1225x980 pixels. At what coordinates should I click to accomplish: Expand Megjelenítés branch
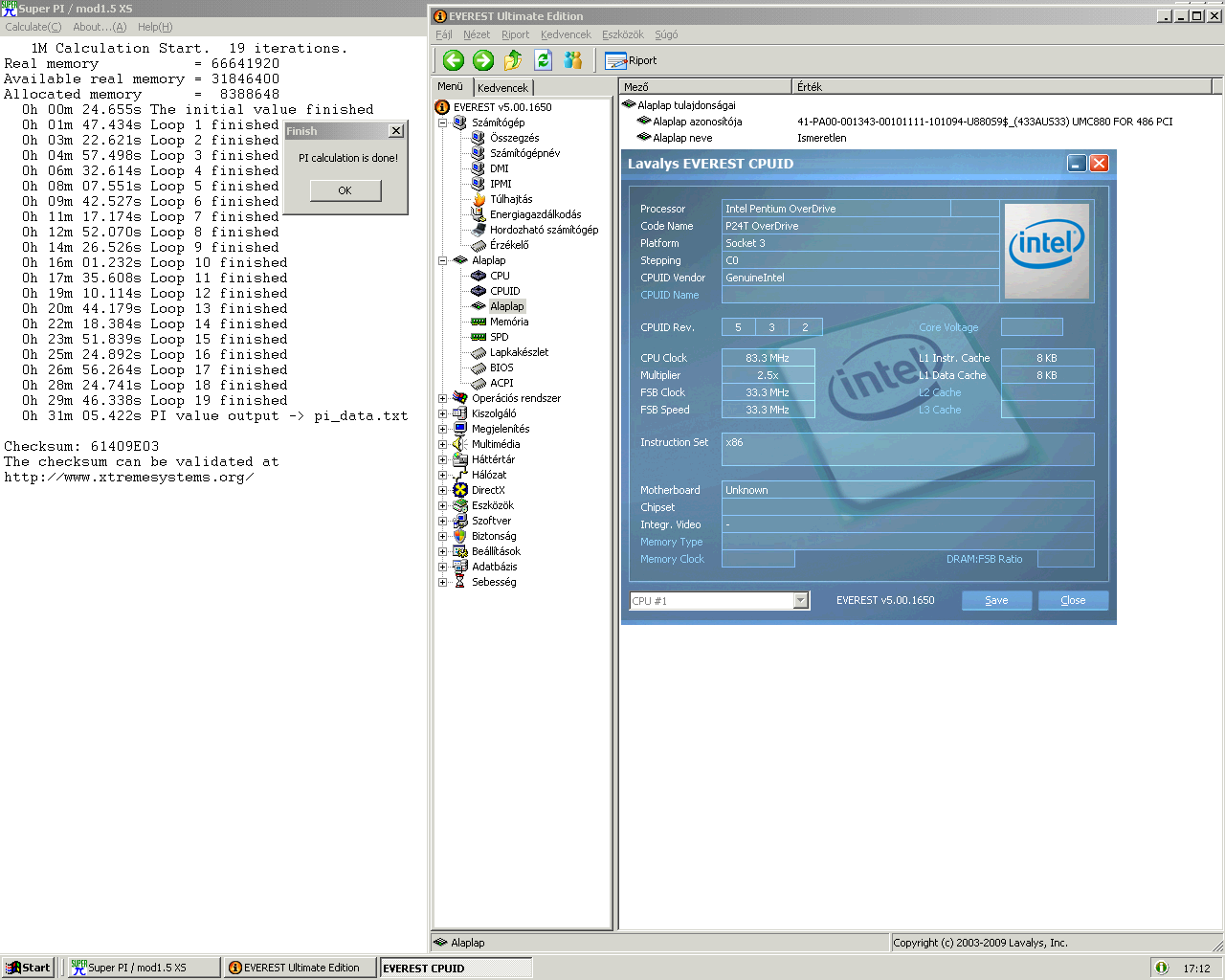point(442,429)
